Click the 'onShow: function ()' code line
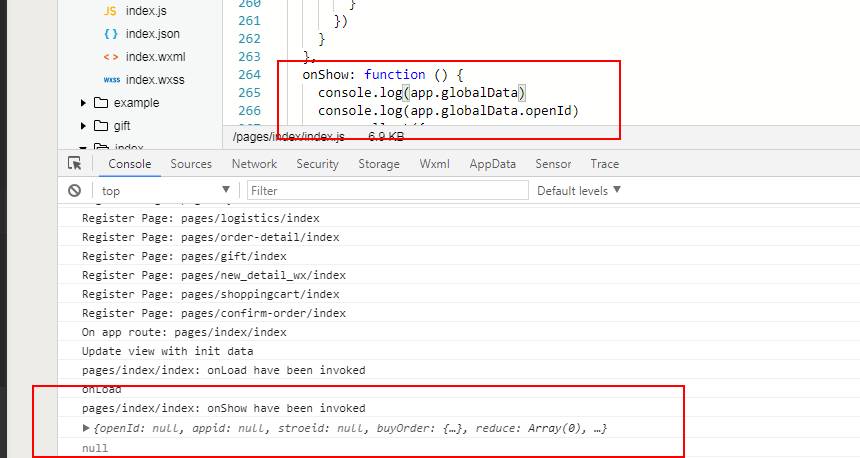 [383, 75]
